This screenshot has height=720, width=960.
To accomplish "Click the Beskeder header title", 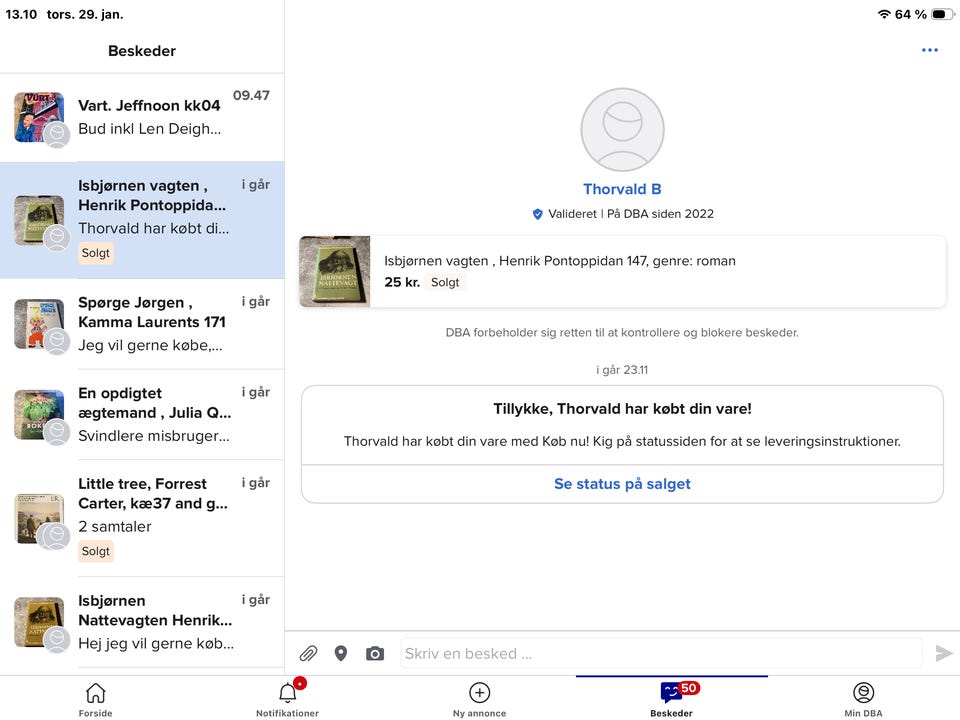I will click(142, 51).
